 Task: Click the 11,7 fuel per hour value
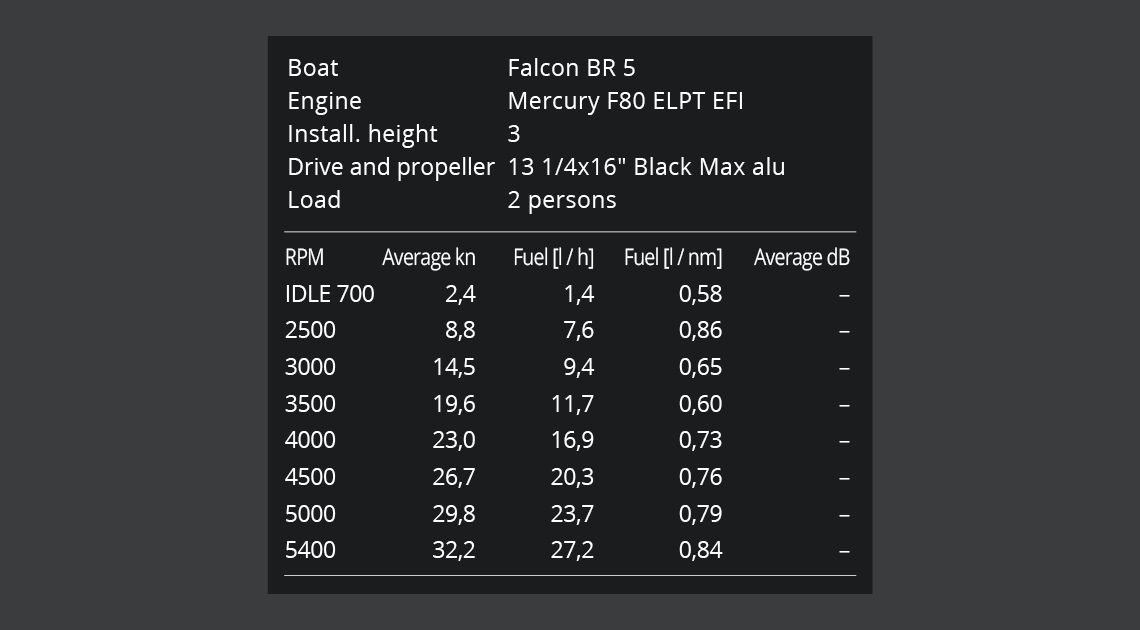[x=572, y=403]
